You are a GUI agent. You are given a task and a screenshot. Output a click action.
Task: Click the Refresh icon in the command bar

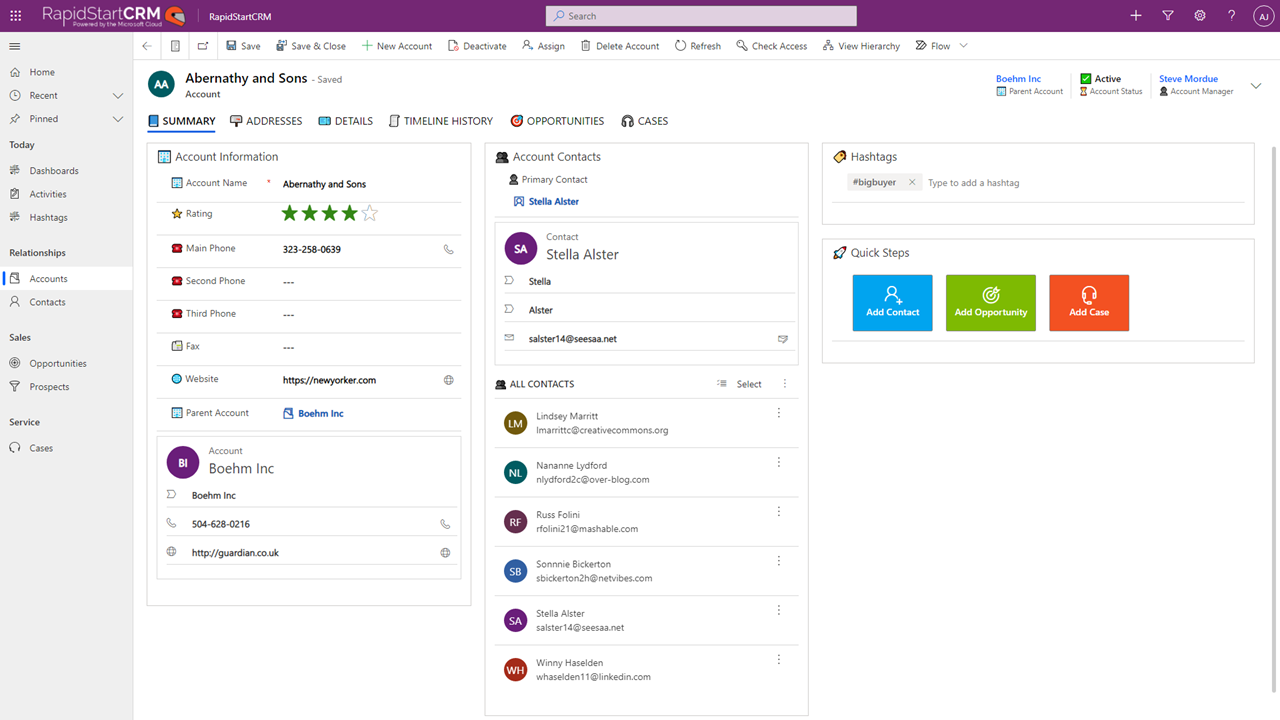[697, 45]
